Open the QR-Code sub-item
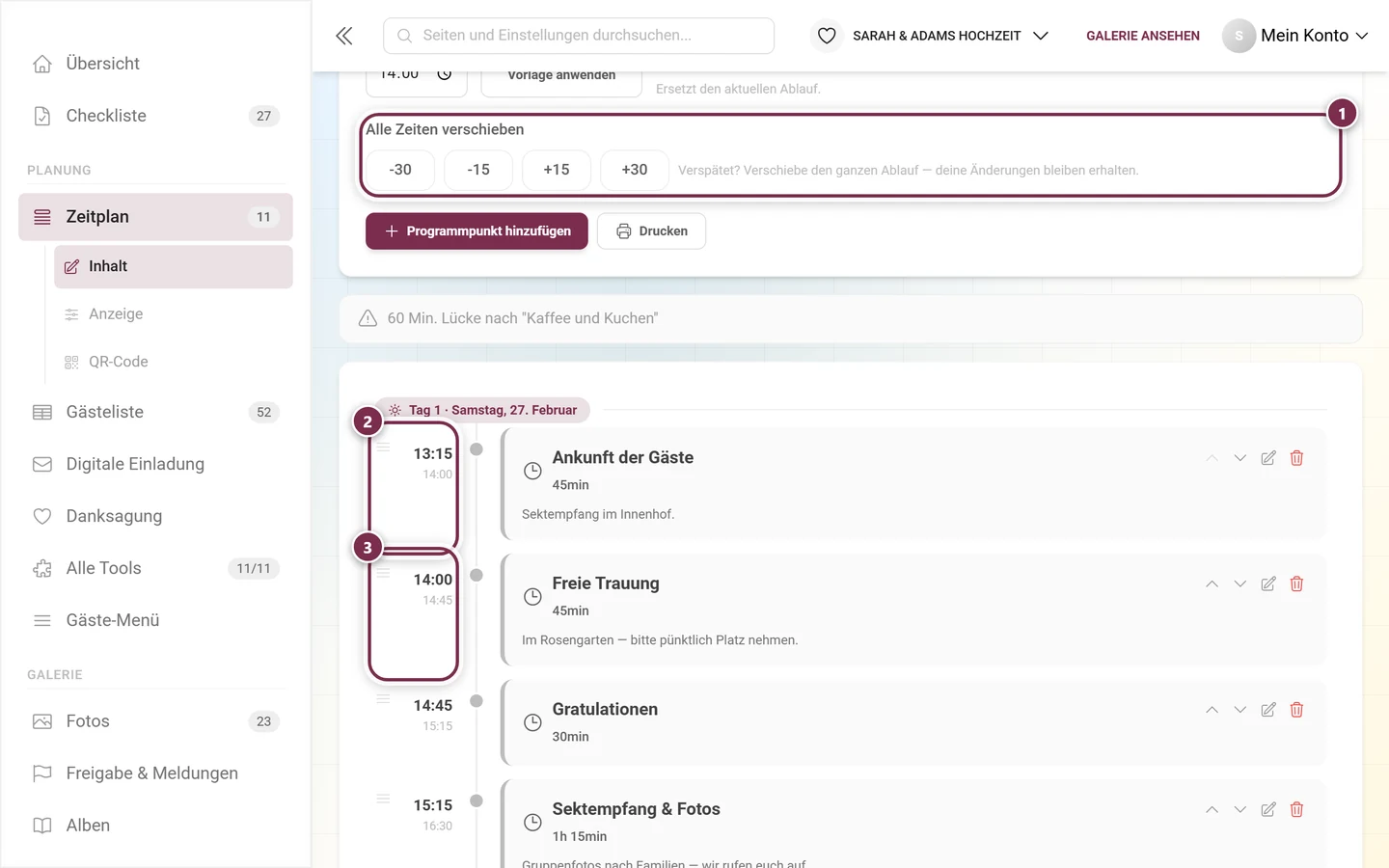 click(x=174, y=362)
